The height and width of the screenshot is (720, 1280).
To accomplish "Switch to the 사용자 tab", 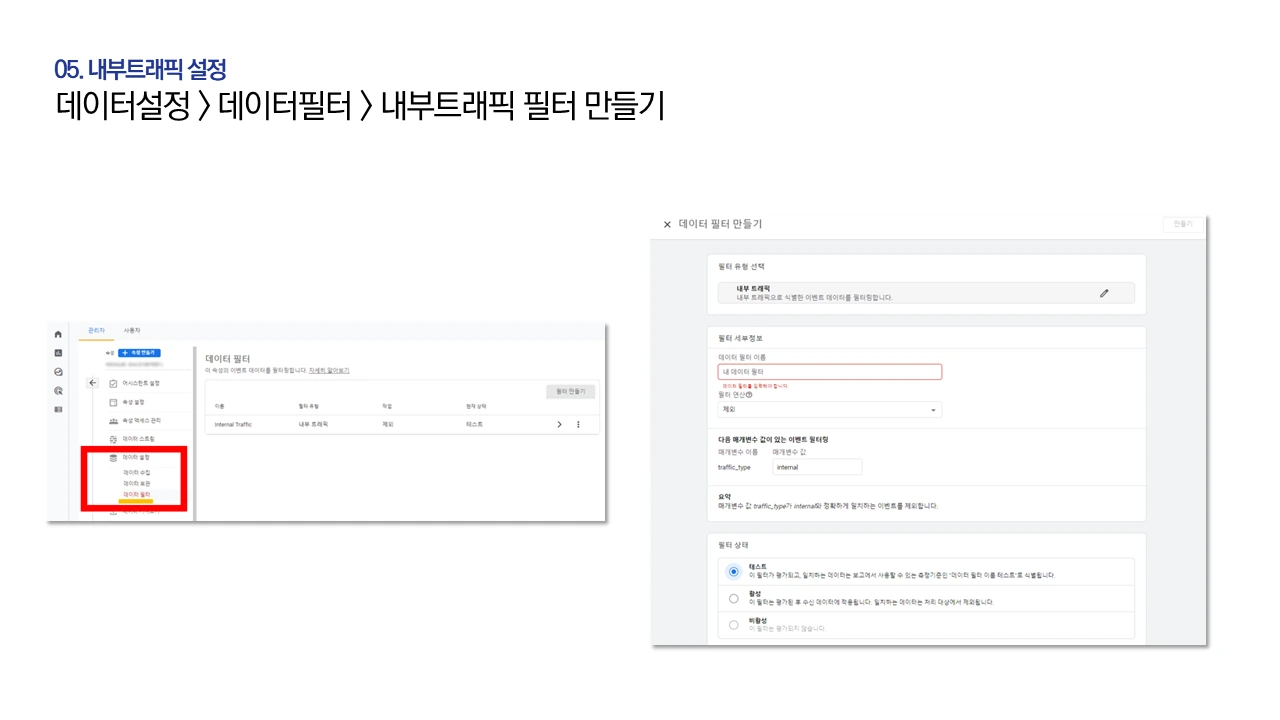I will click(133, 331).
